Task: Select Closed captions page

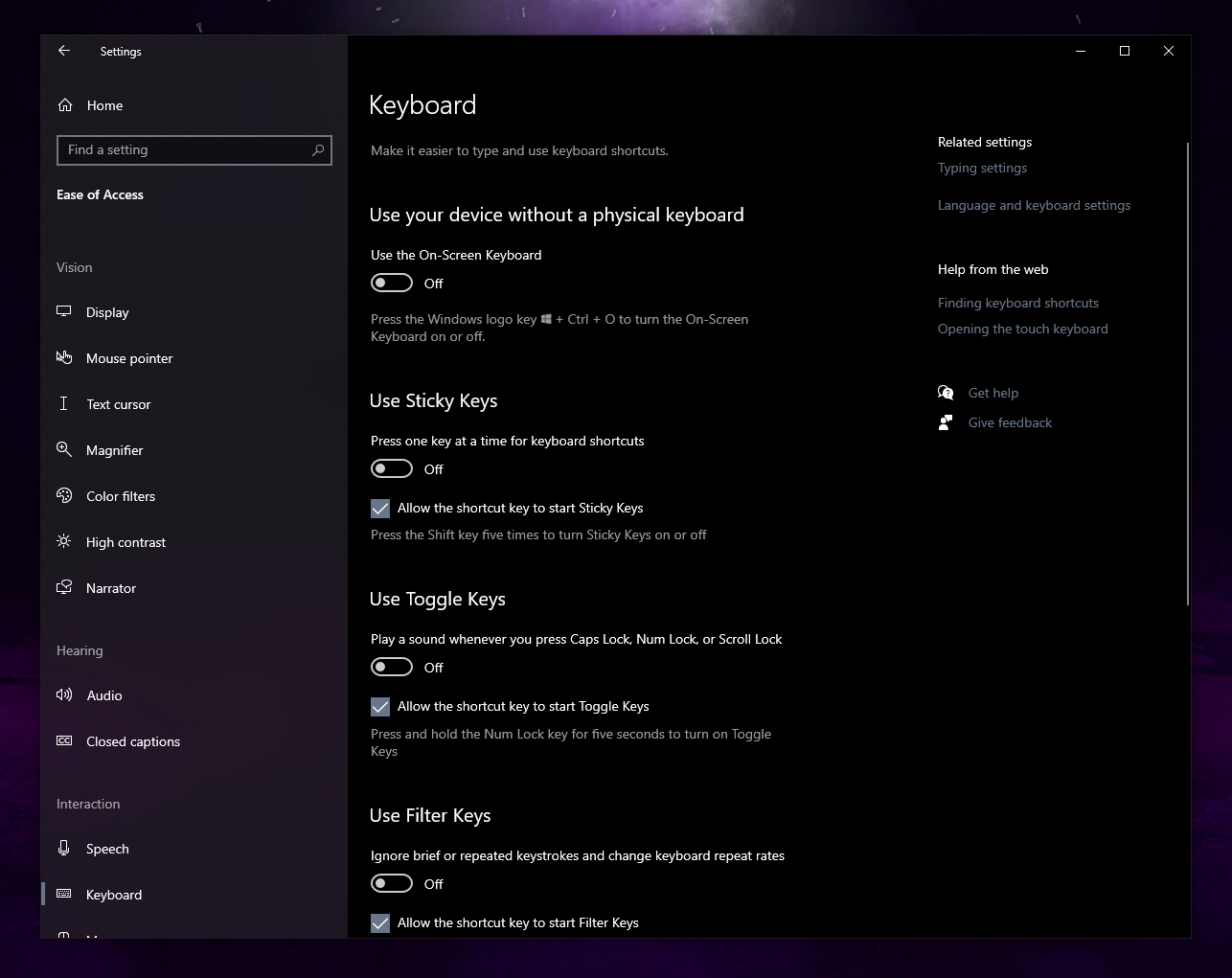Action: click(194, 741)
